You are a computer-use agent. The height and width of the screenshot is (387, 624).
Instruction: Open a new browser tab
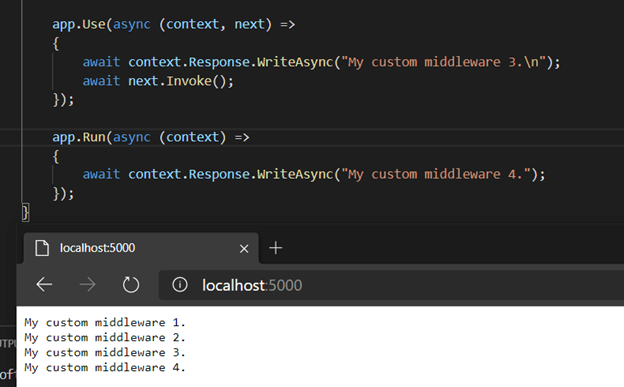click(x=276, y=248)
